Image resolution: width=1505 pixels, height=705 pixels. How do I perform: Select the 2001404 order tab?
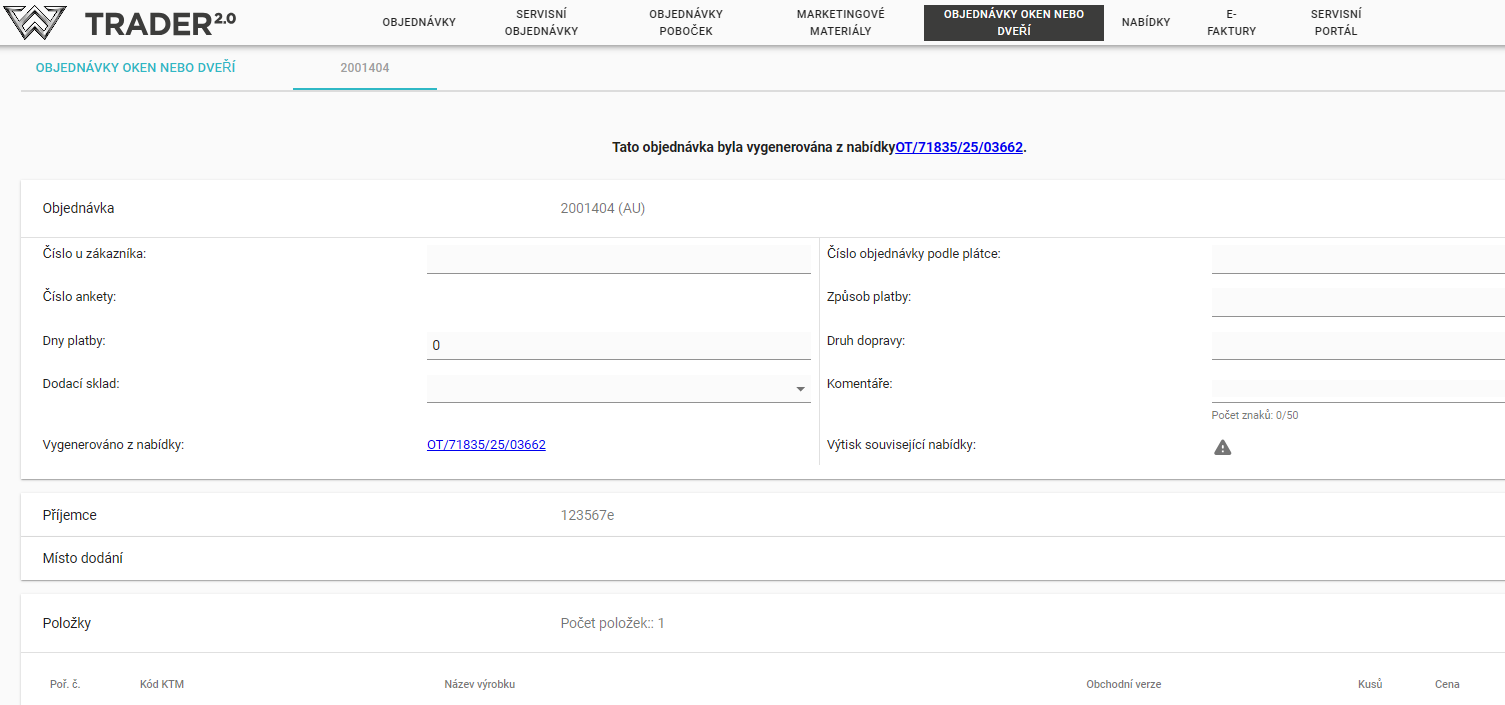point(364,68)
